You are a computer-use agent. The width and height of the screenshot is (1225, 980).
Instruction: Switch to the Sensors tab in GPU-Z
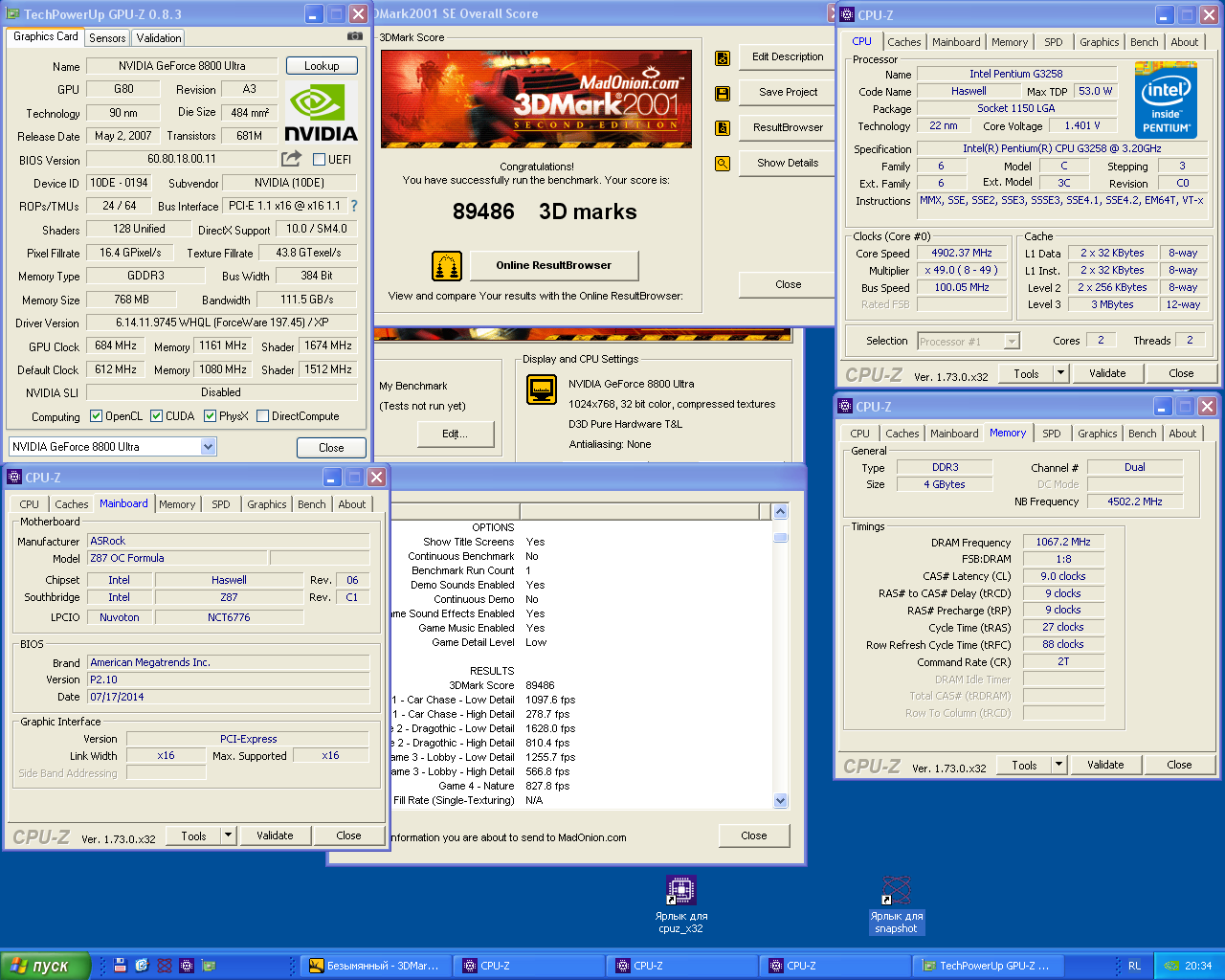click(x=107, y=38)
